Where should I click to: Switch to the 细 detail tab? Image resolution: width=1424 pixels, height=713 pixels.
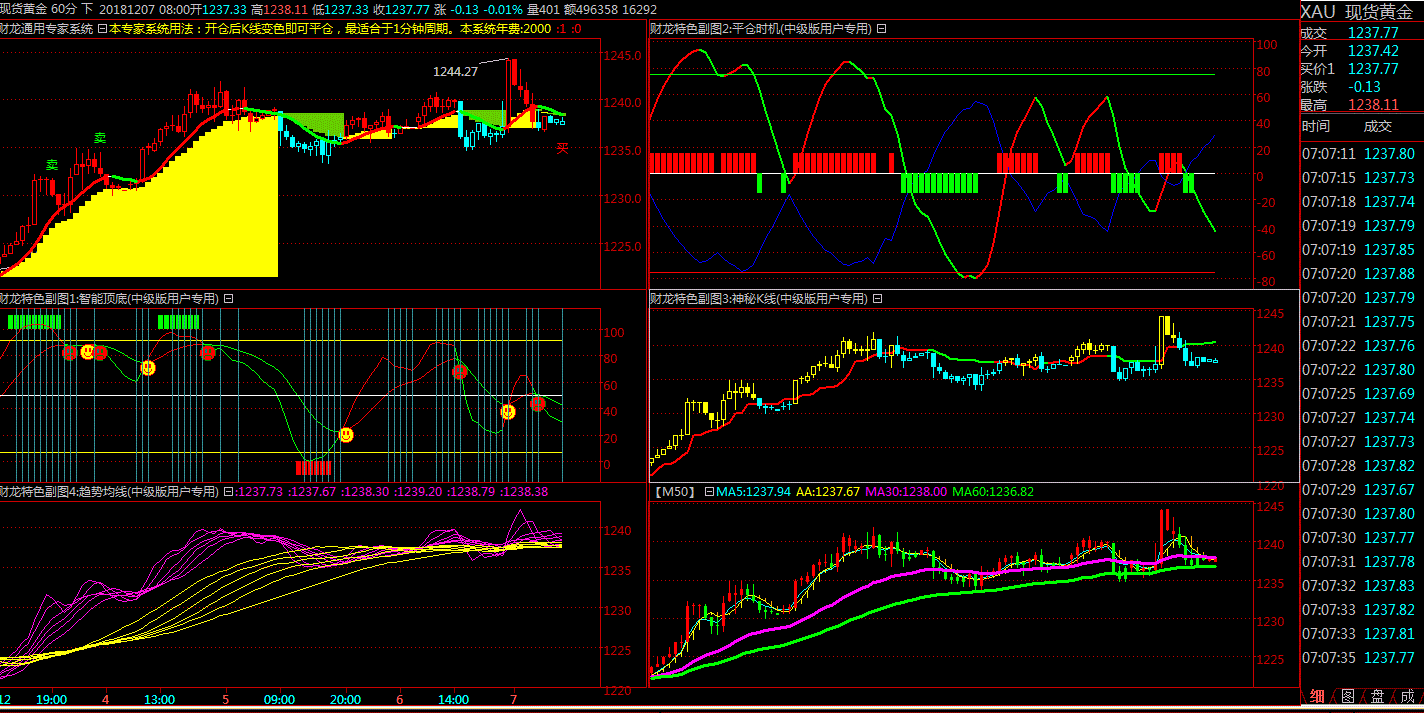pos(1317,696)
